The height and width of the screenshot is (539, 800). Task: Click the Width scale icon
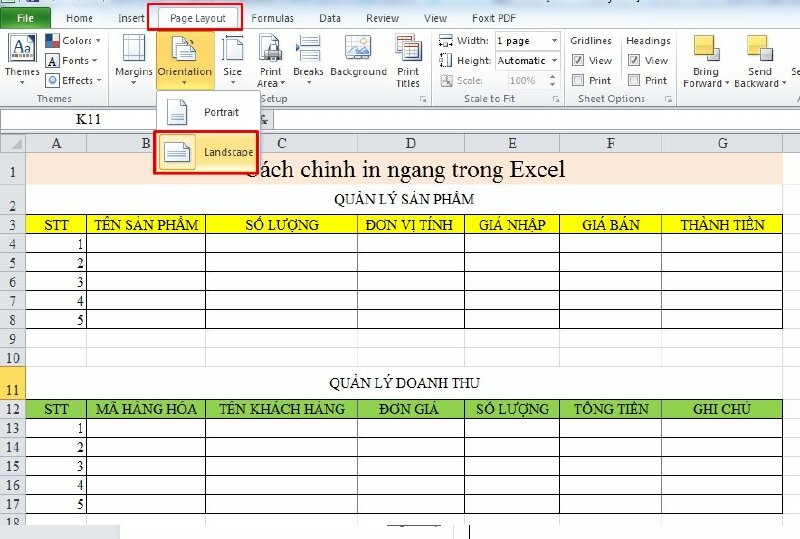445,40
